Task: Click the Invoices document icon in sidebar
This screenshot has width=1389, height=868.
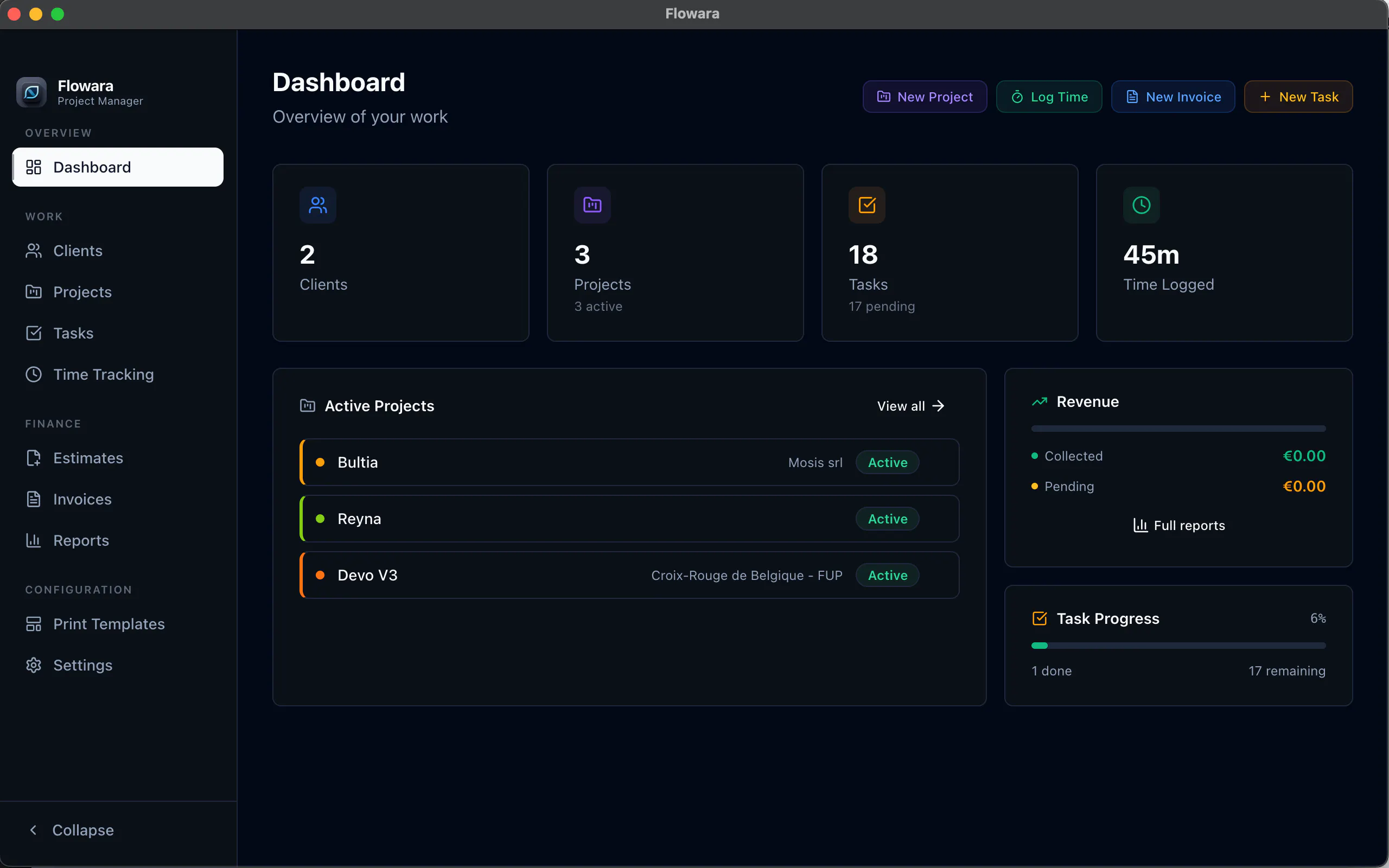Action: click(x=34, y=499)
